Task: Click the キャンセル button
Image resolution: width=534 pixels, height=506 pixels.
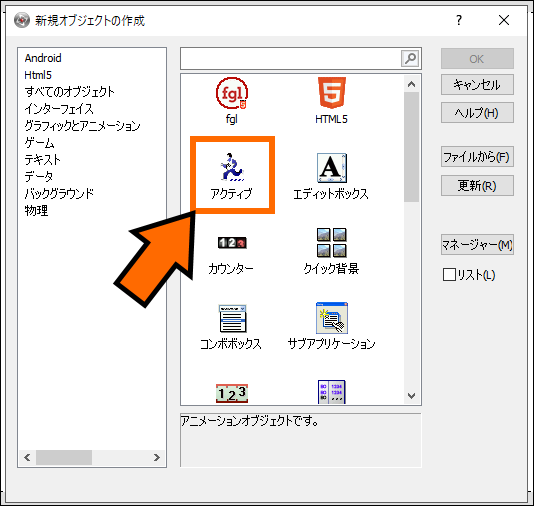Action: click(x=477, y=84)
